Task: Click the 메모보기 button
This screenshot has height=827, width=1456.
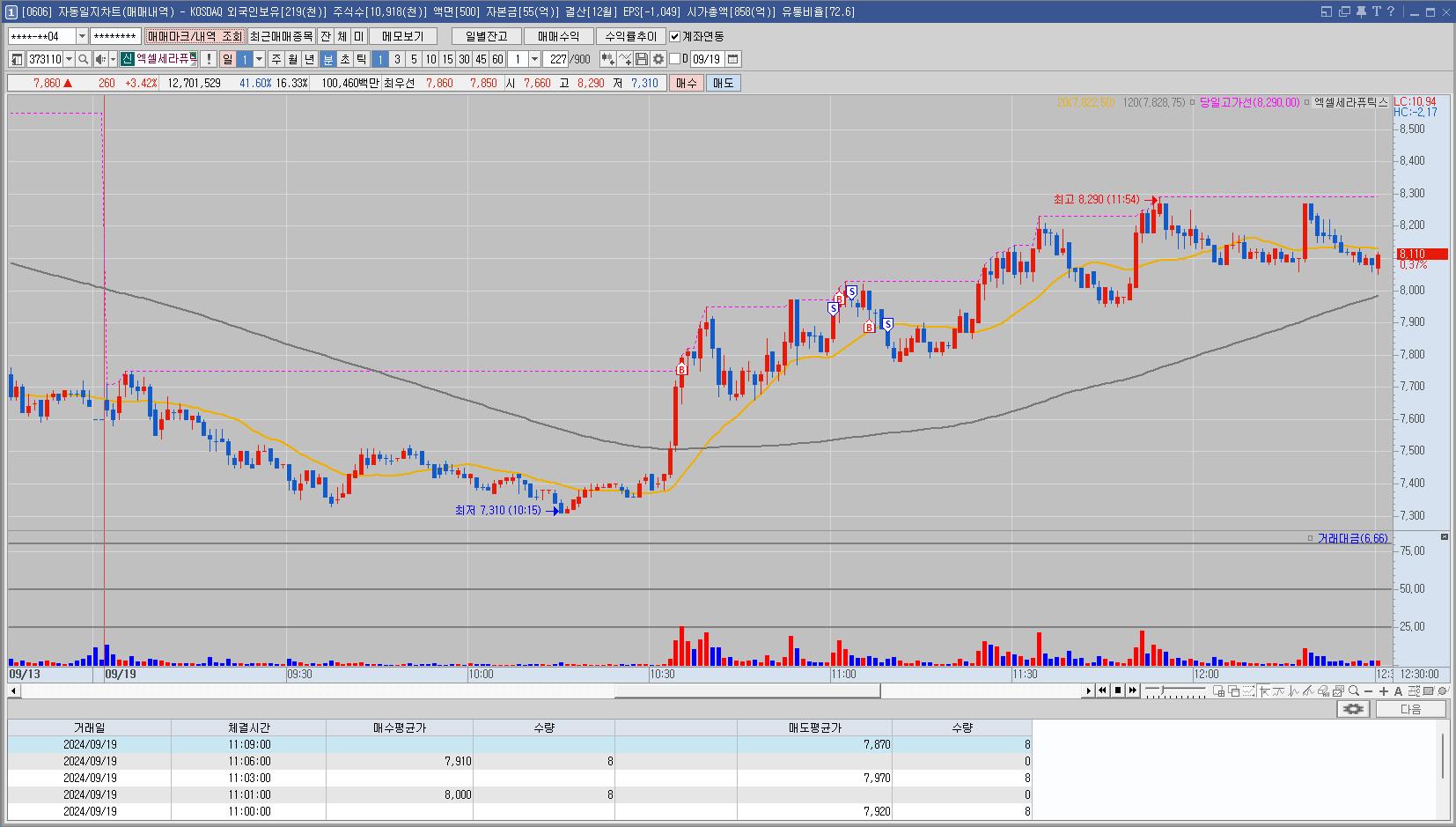Action: (x=403, y=36)
